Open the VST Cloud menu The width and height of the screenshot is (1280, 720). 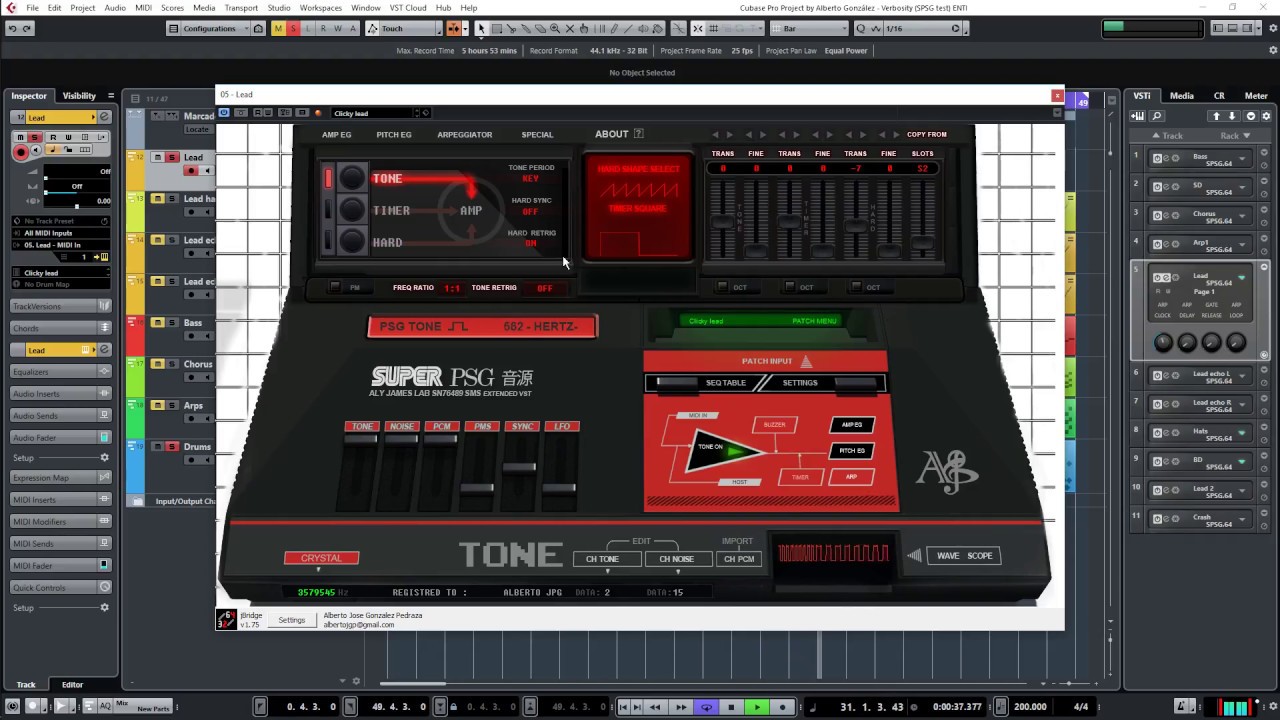pyautogui.click(x=407, y=7)
